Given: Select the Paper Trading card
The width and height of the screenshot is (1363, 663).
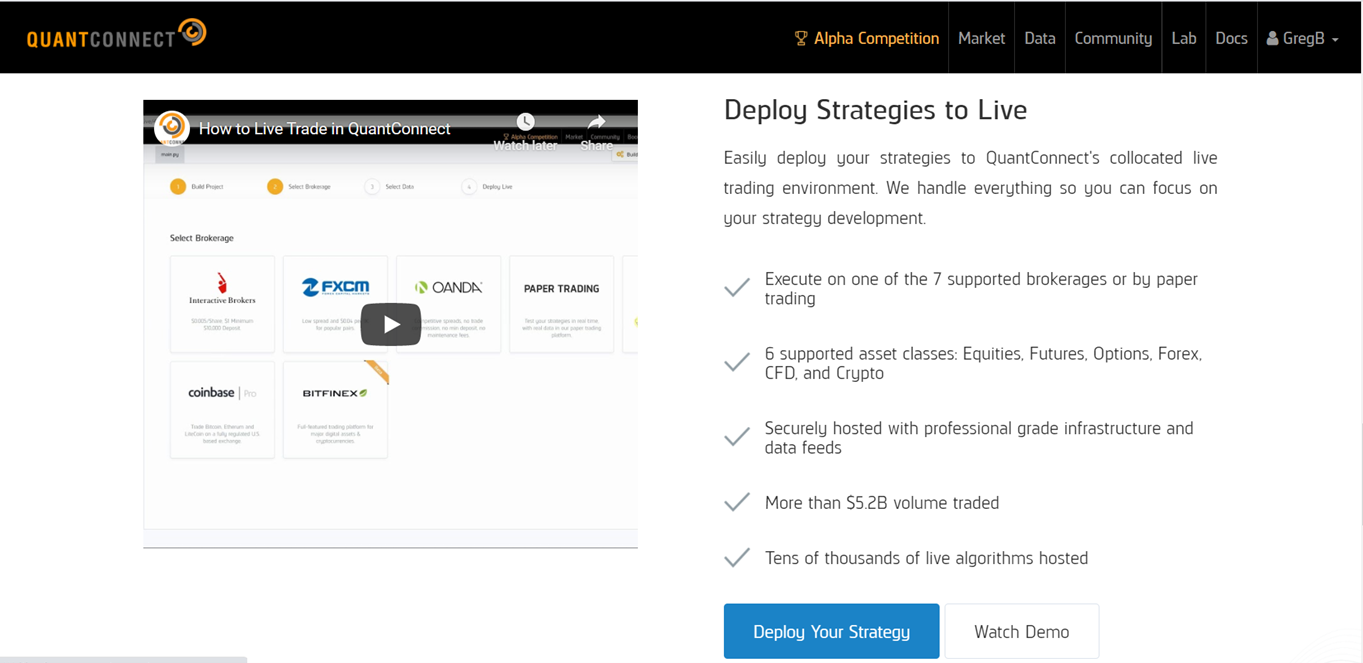Looking at the screenshot, I should [561, 304].
